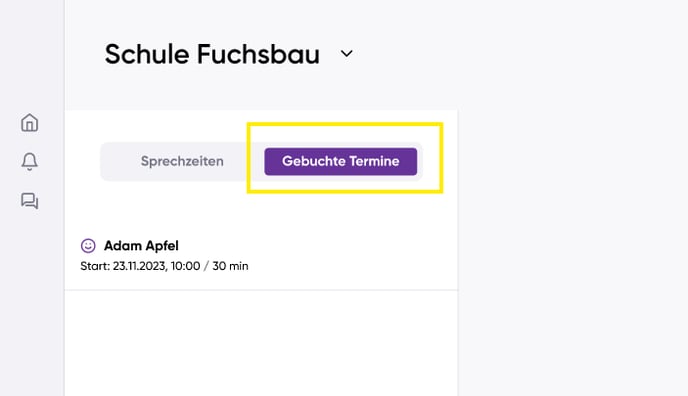688x396 pixels.
Task: Click the word Start in appointment details
Action: pos(93,266)
